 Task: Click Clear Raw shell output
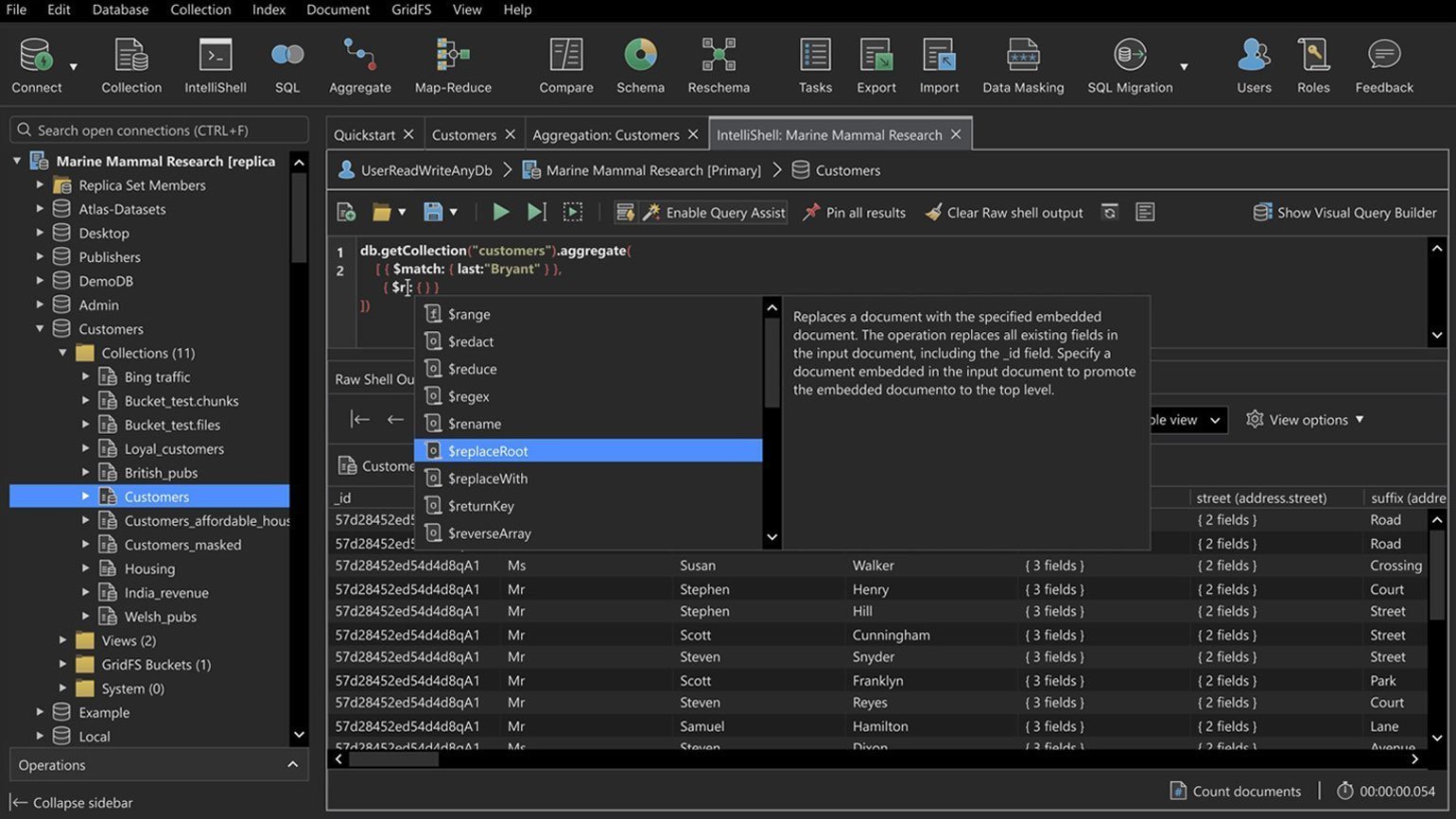tap(1004, 213)
